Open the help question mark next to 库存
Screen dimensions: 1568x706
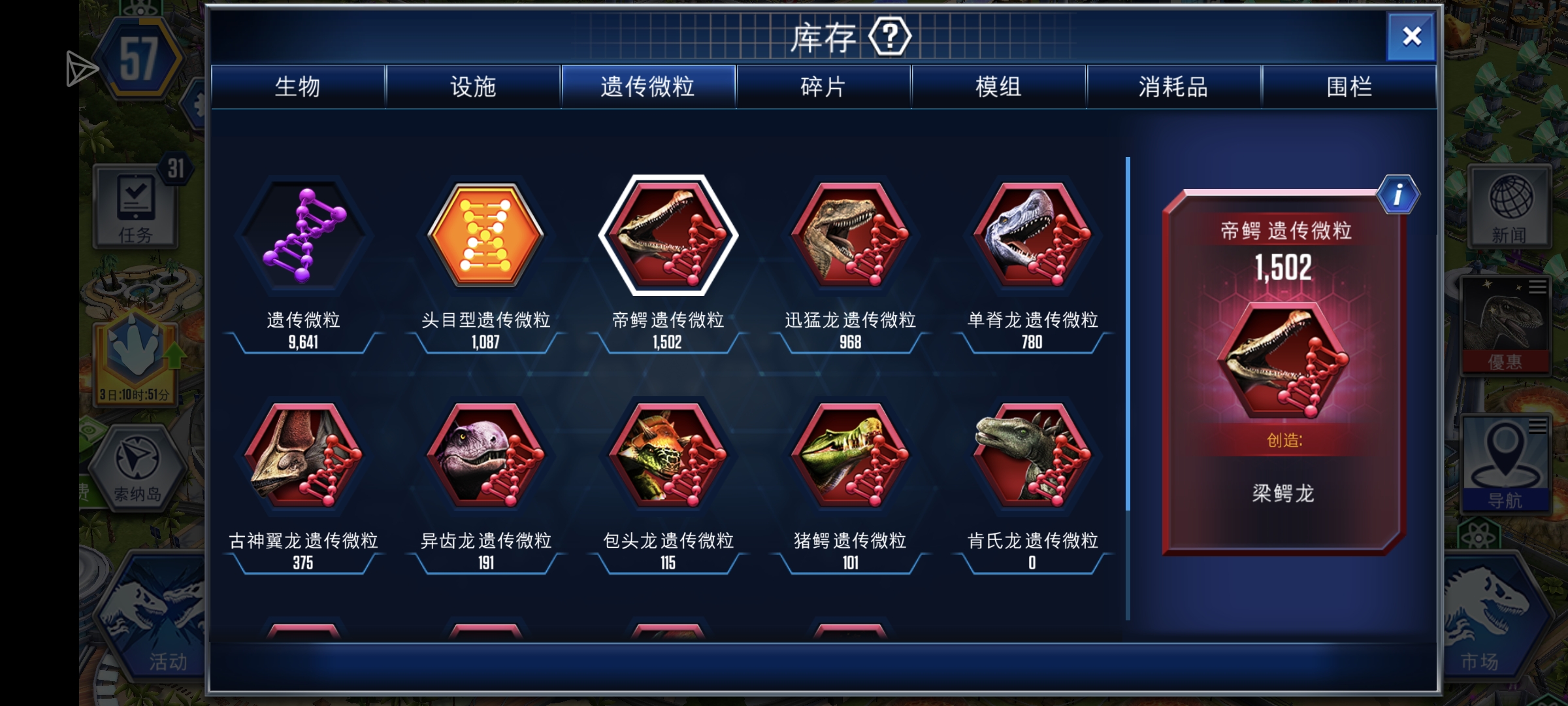[890, 37]
